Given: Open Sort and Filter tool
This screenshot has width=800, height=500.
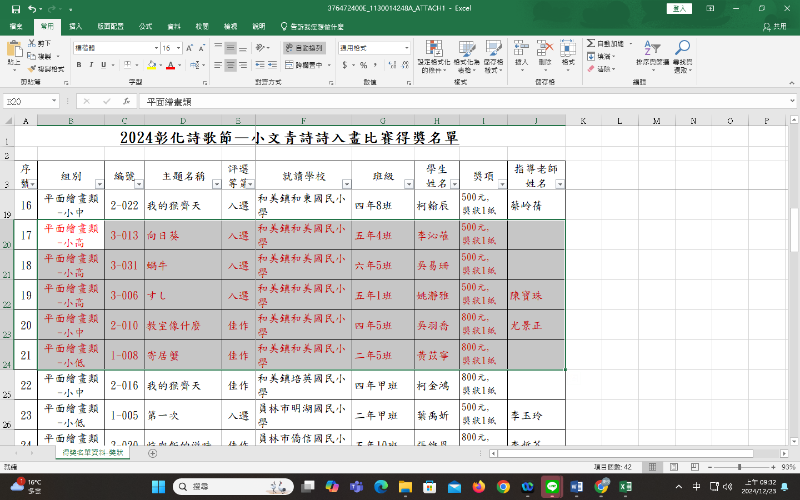Looking at the screenshot, I should [651, 52].
